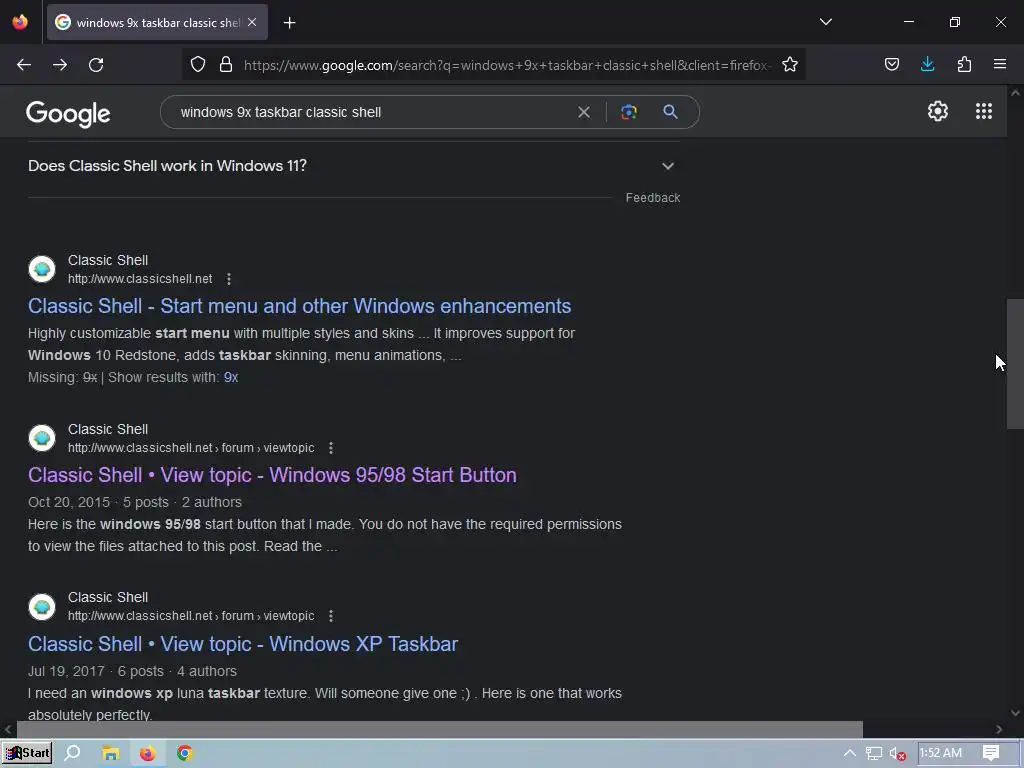Viewport: 1024px width, 768px height.
Task: Click the Firefox logo in the title bar
Action: 20,22
